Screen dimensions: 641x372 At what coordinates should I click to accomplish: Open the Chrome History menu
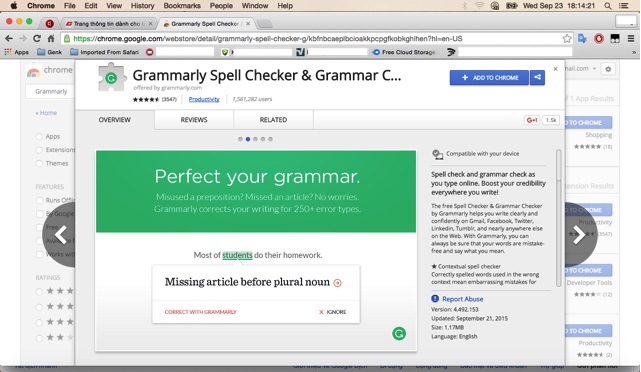point(142,6)
